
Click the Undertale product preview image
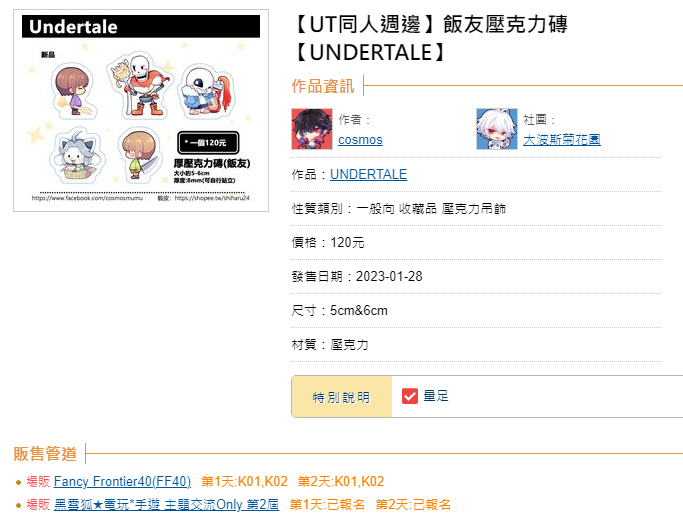141,110
